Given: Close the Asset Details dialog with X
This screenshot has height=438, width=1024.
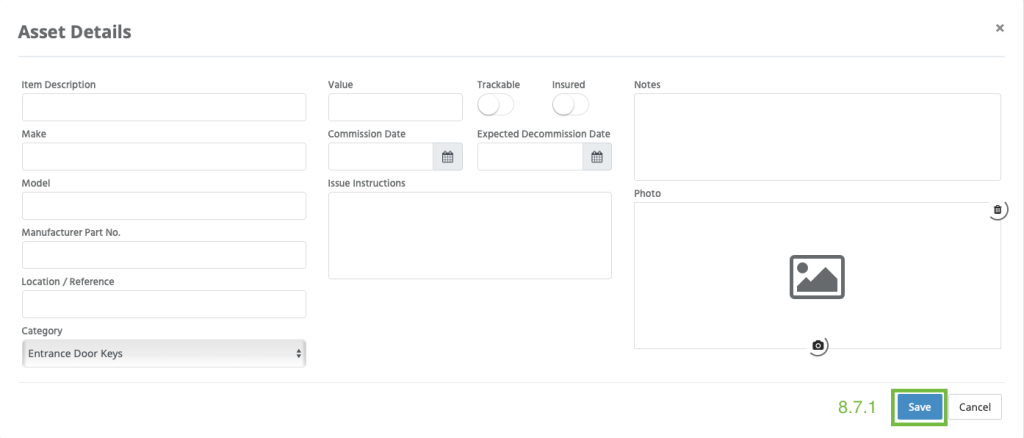Looking at the screenshot, I should pos(999,28).
